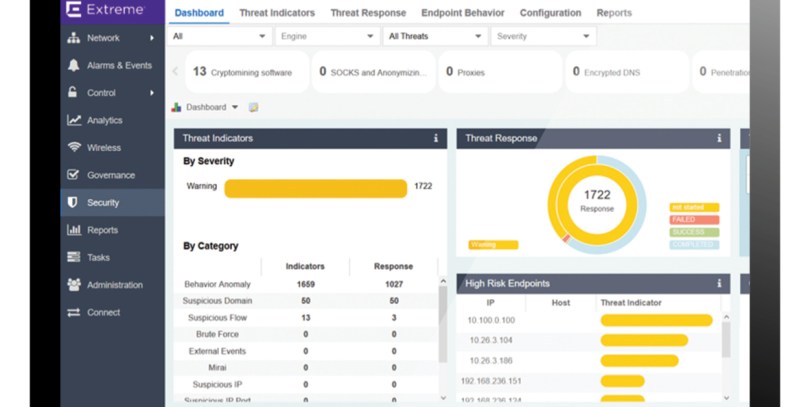Click the Analytics chart icon
Viewport: 810px width, 407px height.
tap(74, 120)
